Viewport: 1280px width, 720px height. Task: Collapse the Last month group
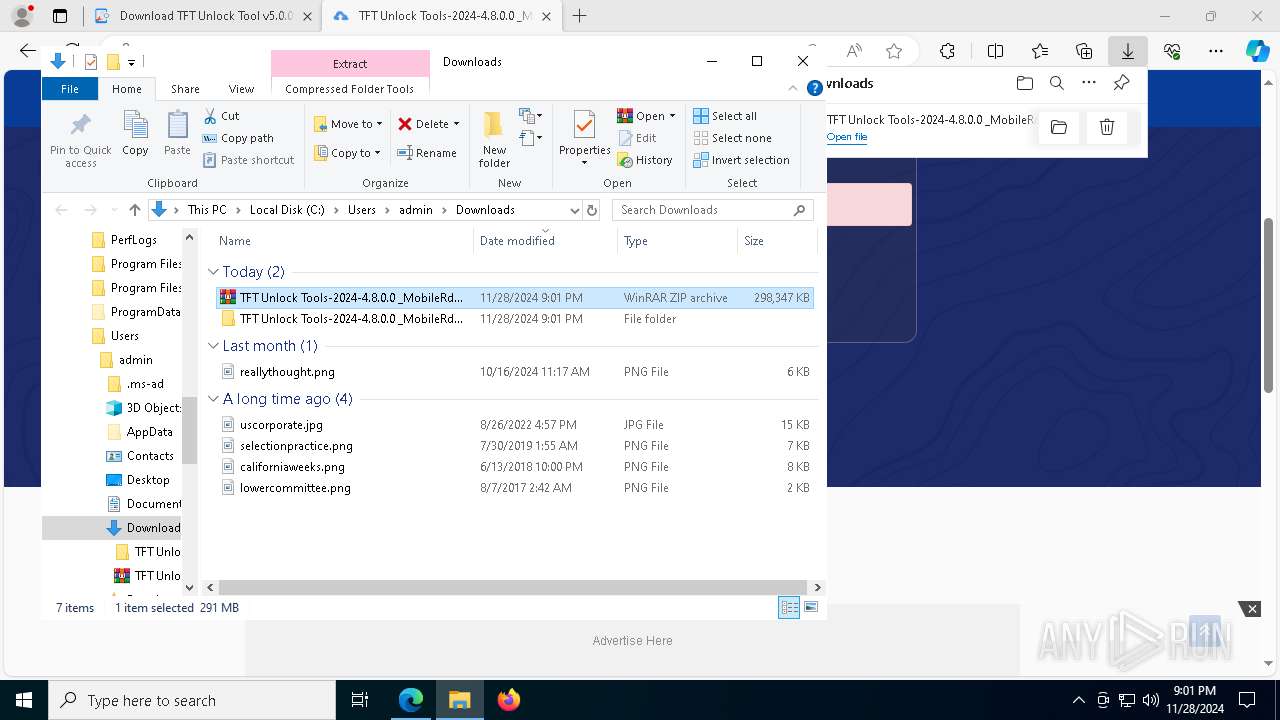coord(213,346)
